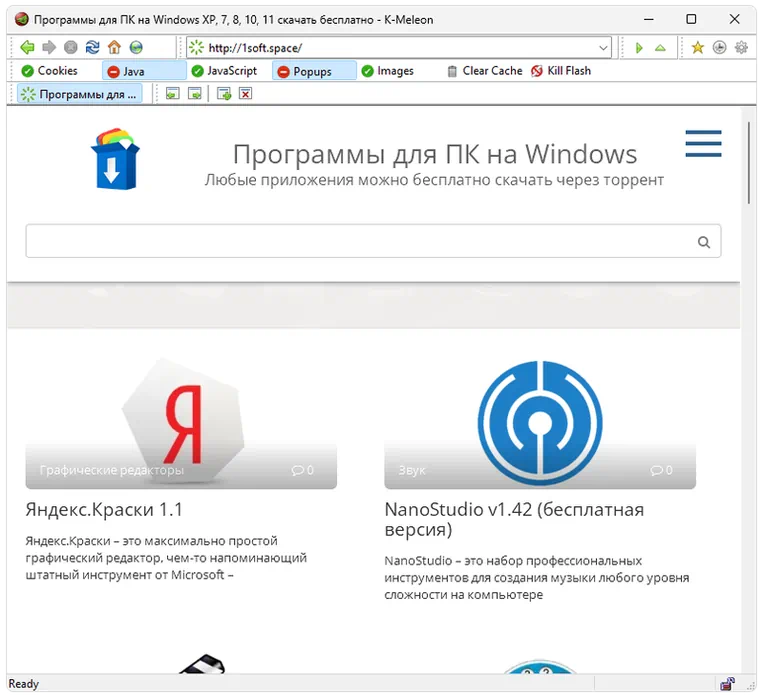Close the tab with the red X icon
The image size is (764, 700).
coord(246,94)
